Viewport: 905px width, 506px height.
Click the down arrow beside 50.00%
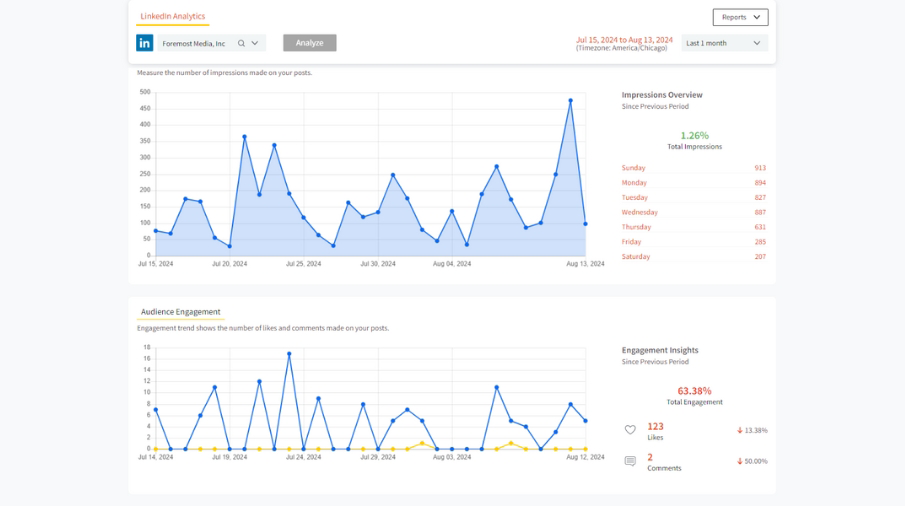[x=740, y=461]
